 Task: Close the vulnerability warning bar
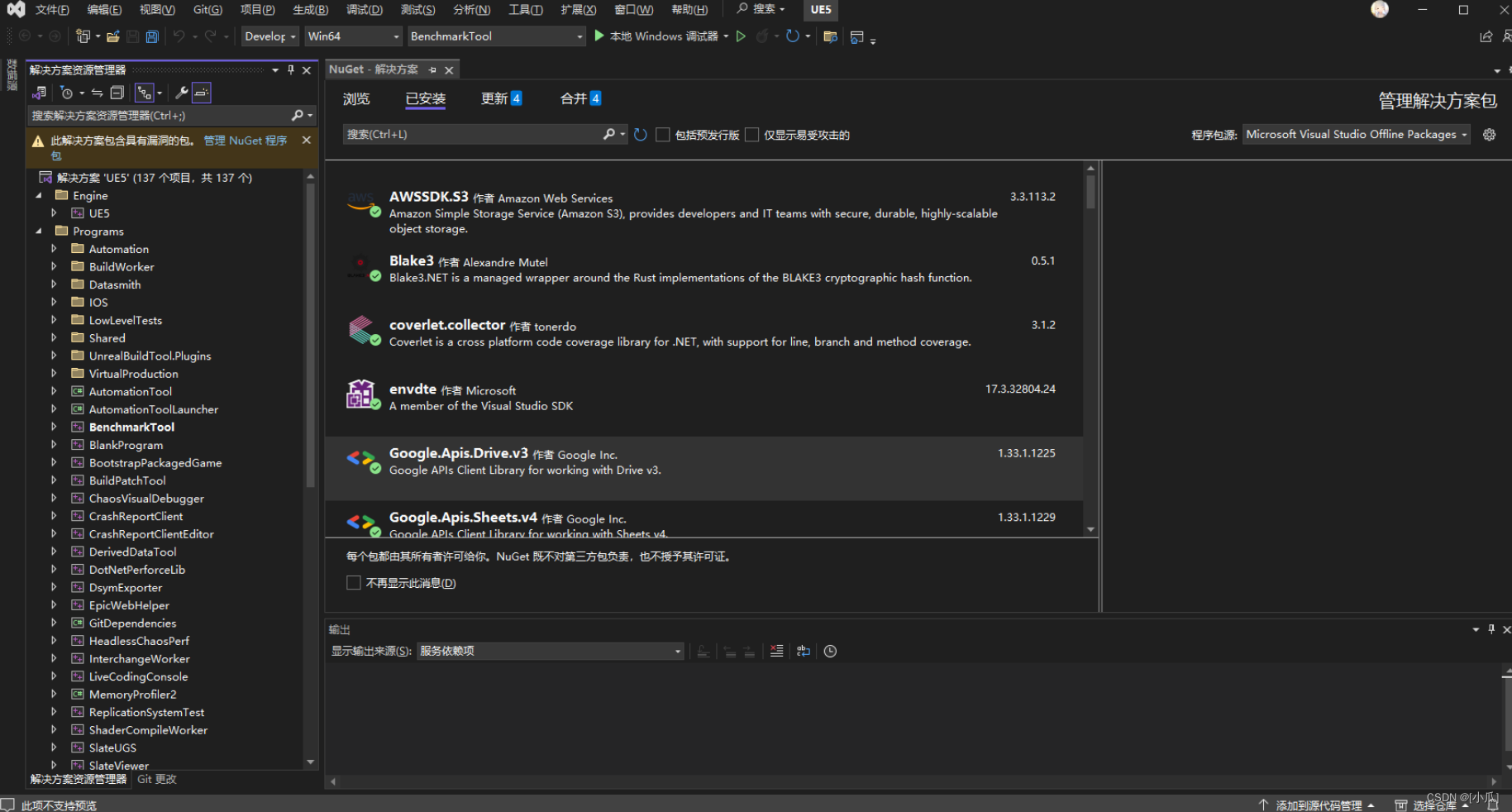[x=307, y=140]
